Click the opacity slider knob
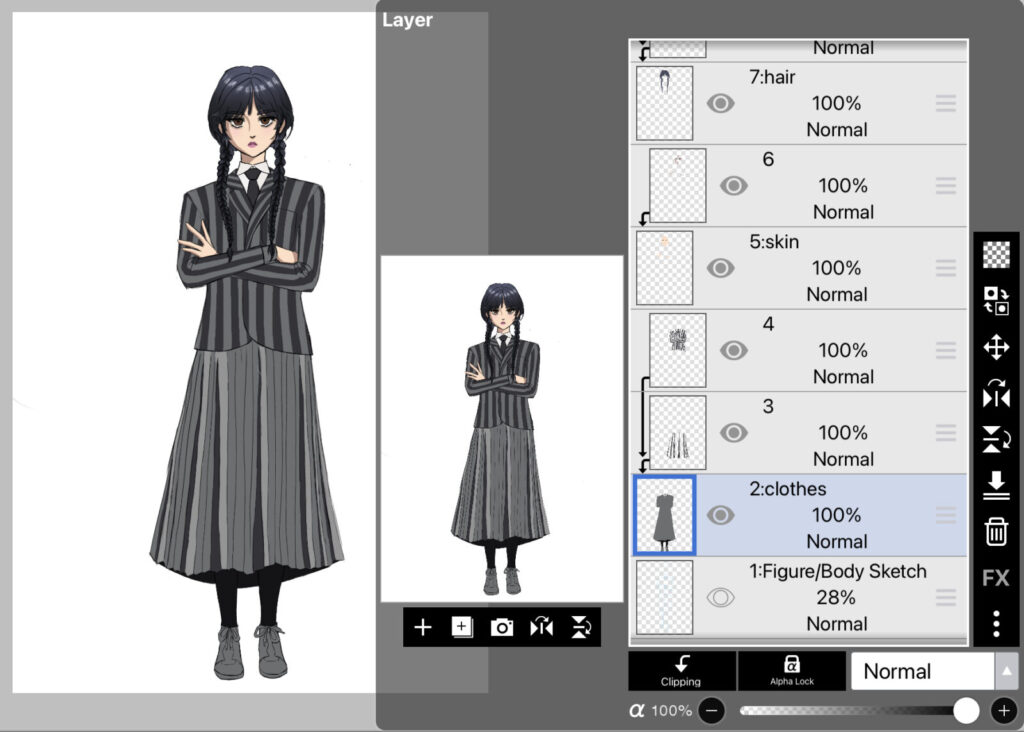This screenshot has height=732, width=1024. tap(966, 710)
